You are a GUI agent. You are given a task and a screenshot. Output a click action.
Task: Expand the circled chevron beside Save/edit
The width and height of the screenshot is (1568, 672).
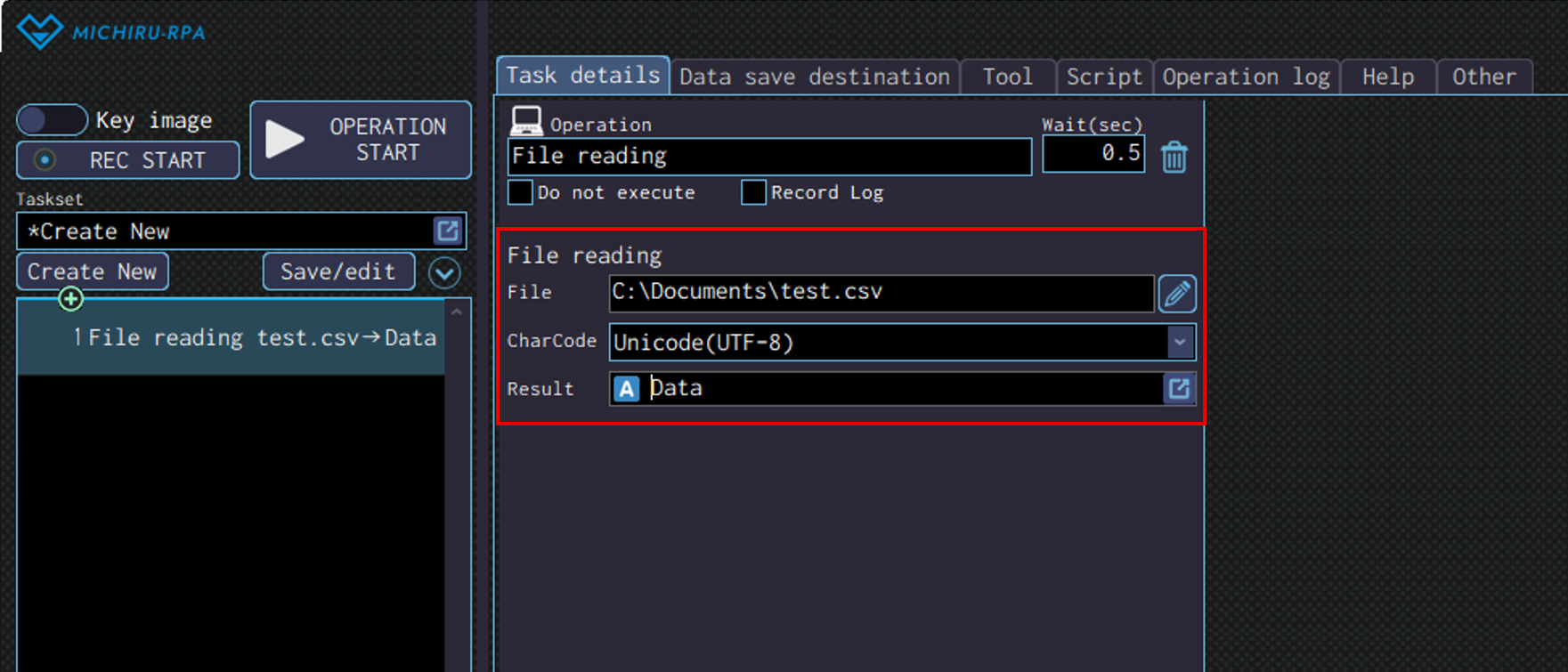(444, 272)
